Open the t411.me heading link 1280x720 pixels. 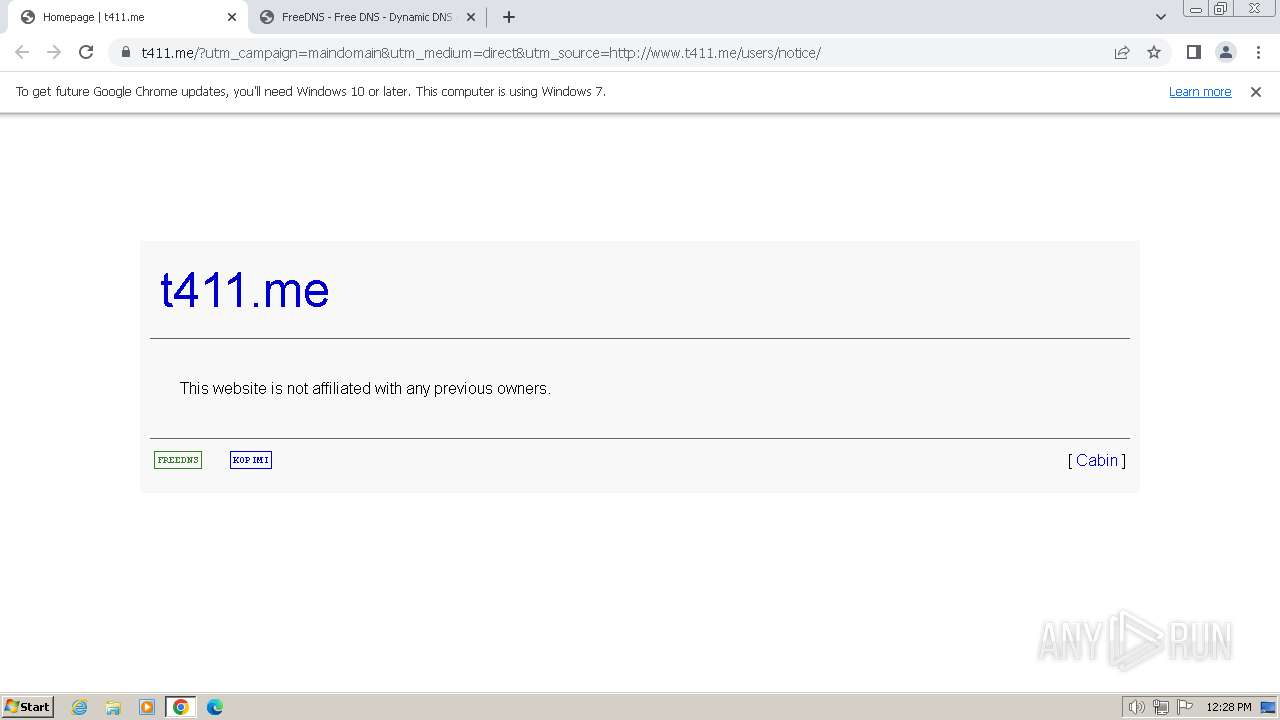pyautogui.click(x=245, y=290)
